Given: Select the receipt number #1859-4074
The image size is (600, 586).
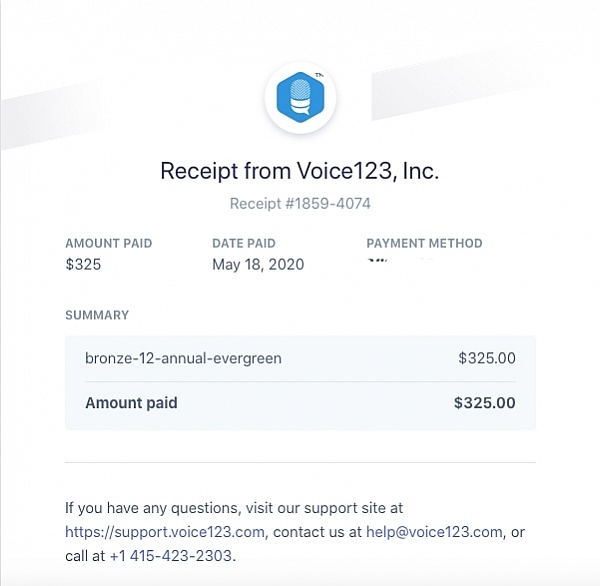Looking at the screenshot, I should pos(300,204).
